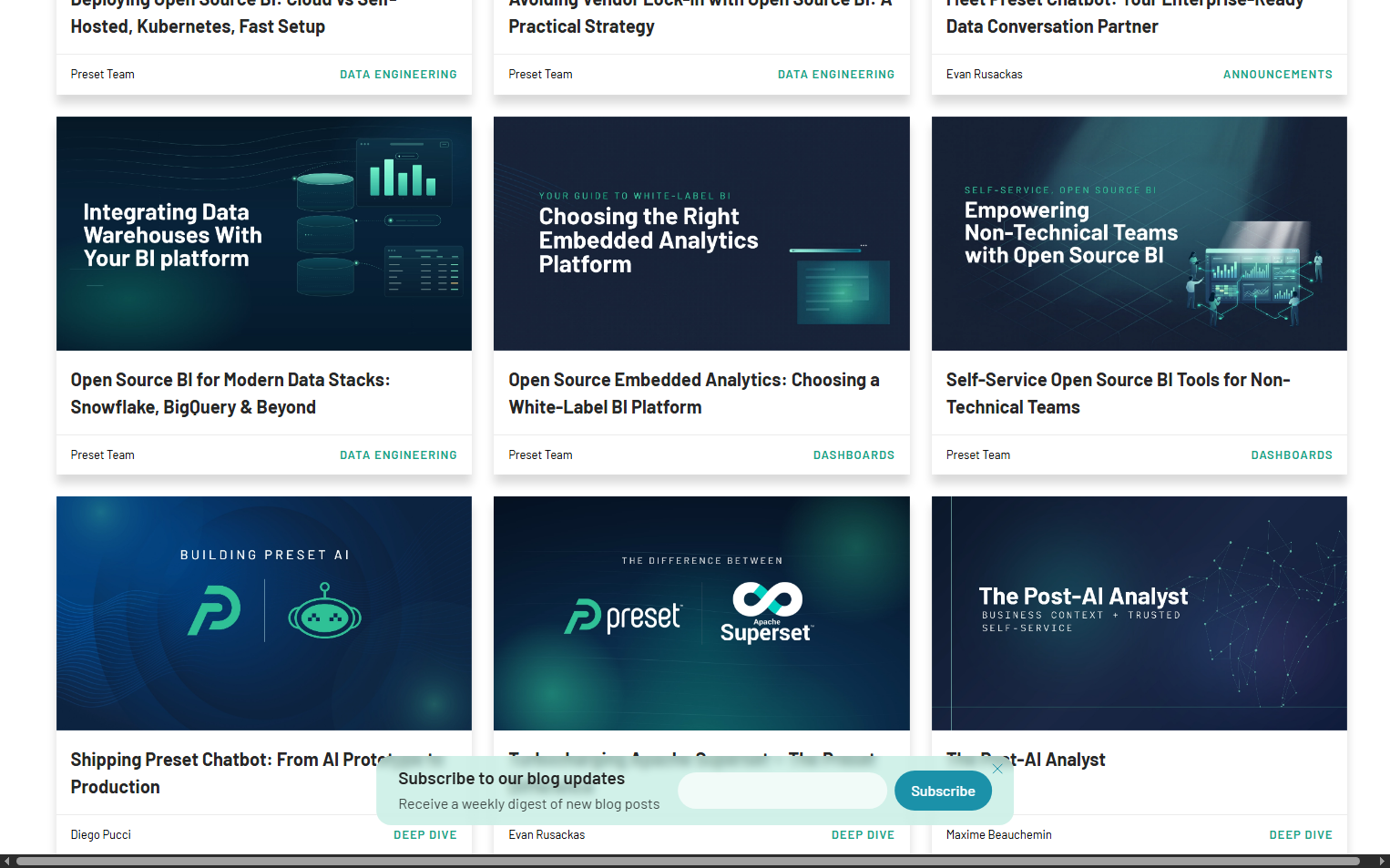1390x868 pixels.
Task: Click Preset Team under Embedded Analytics article
Action: [540, 455]
